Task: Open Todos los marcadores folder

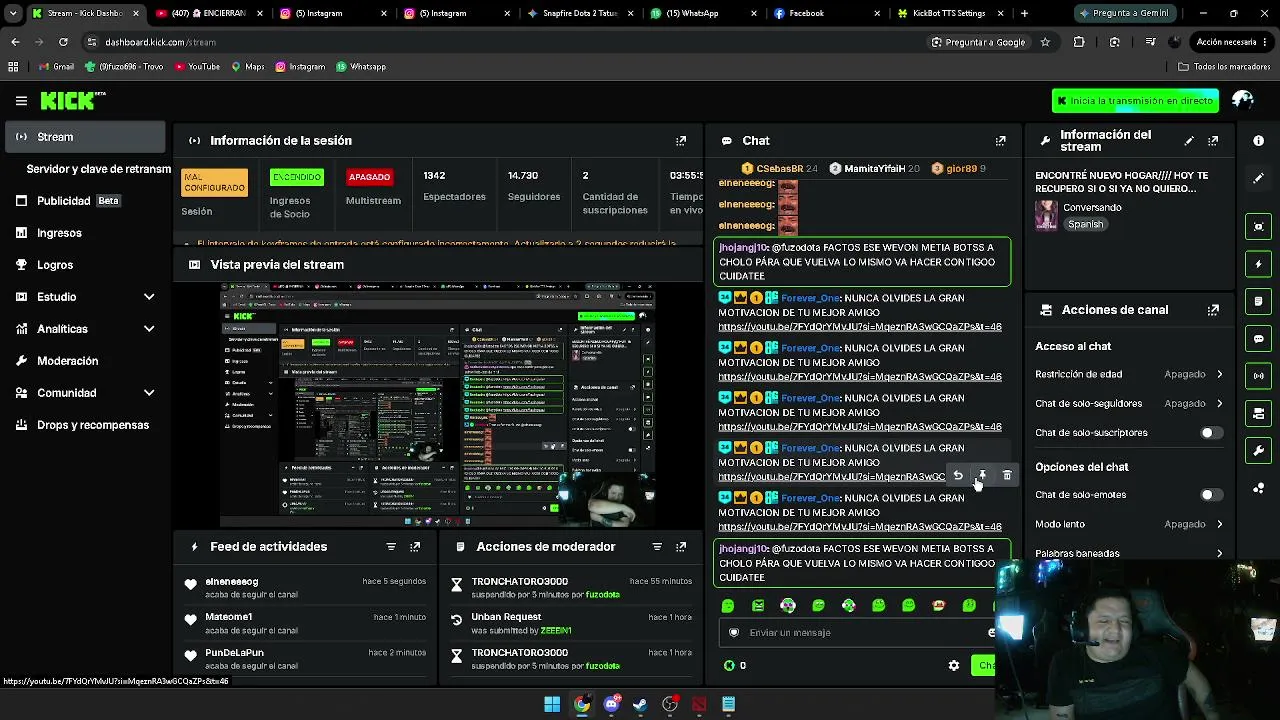Action: click(1224, 67)
